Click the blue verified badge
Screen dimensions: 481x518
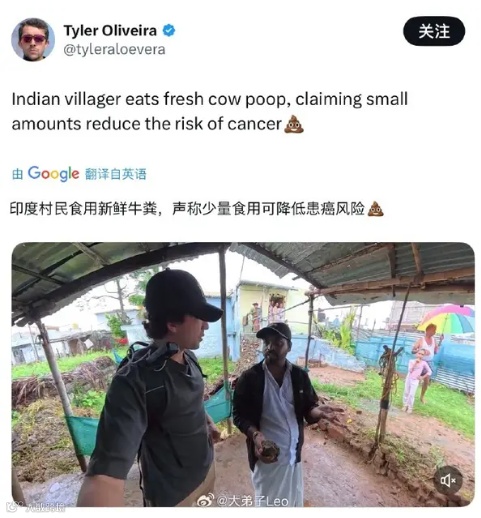(x=169, y=31)
